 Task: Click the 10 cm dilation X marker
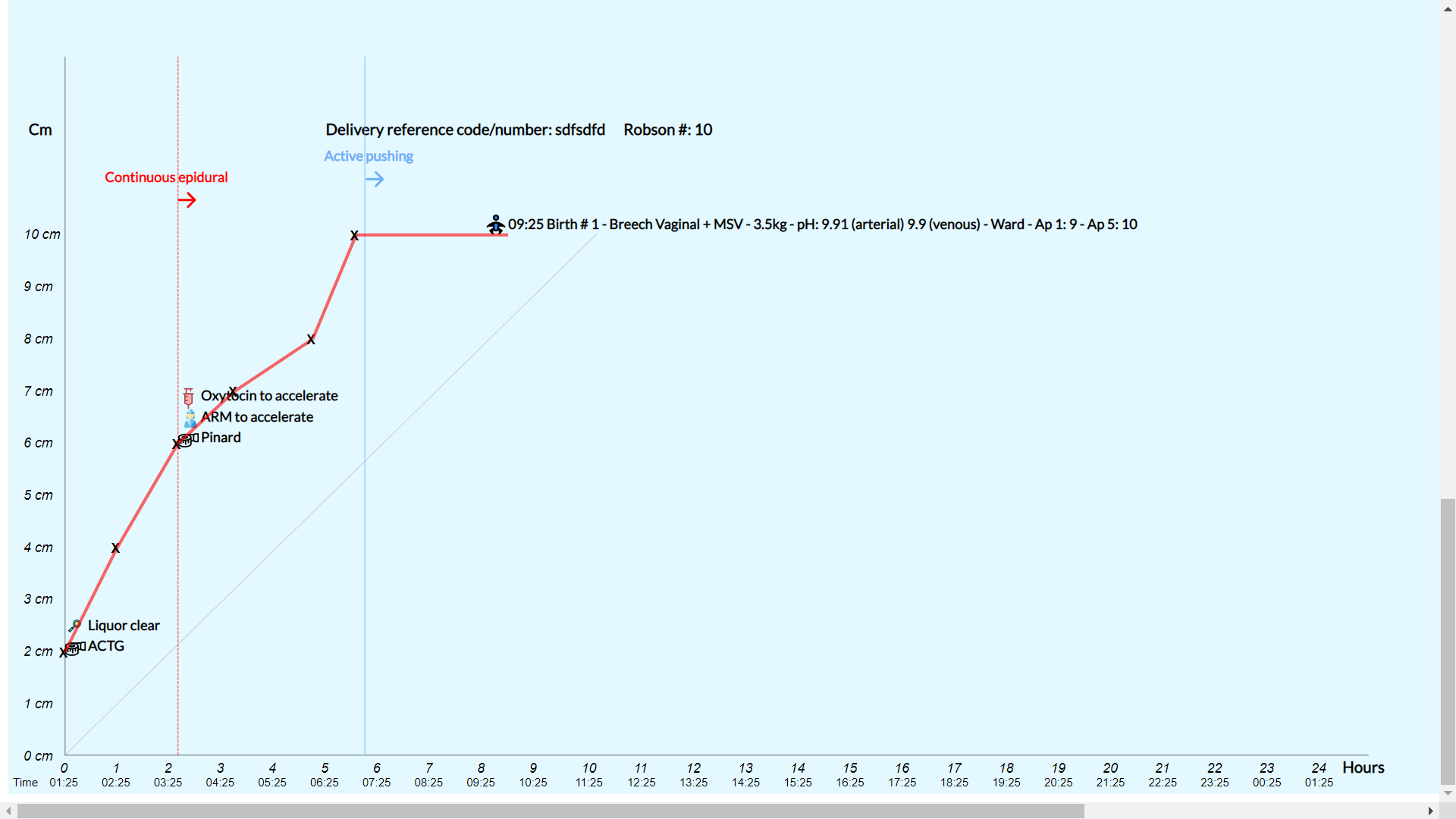pyautogui.click(x=354, y=236)
